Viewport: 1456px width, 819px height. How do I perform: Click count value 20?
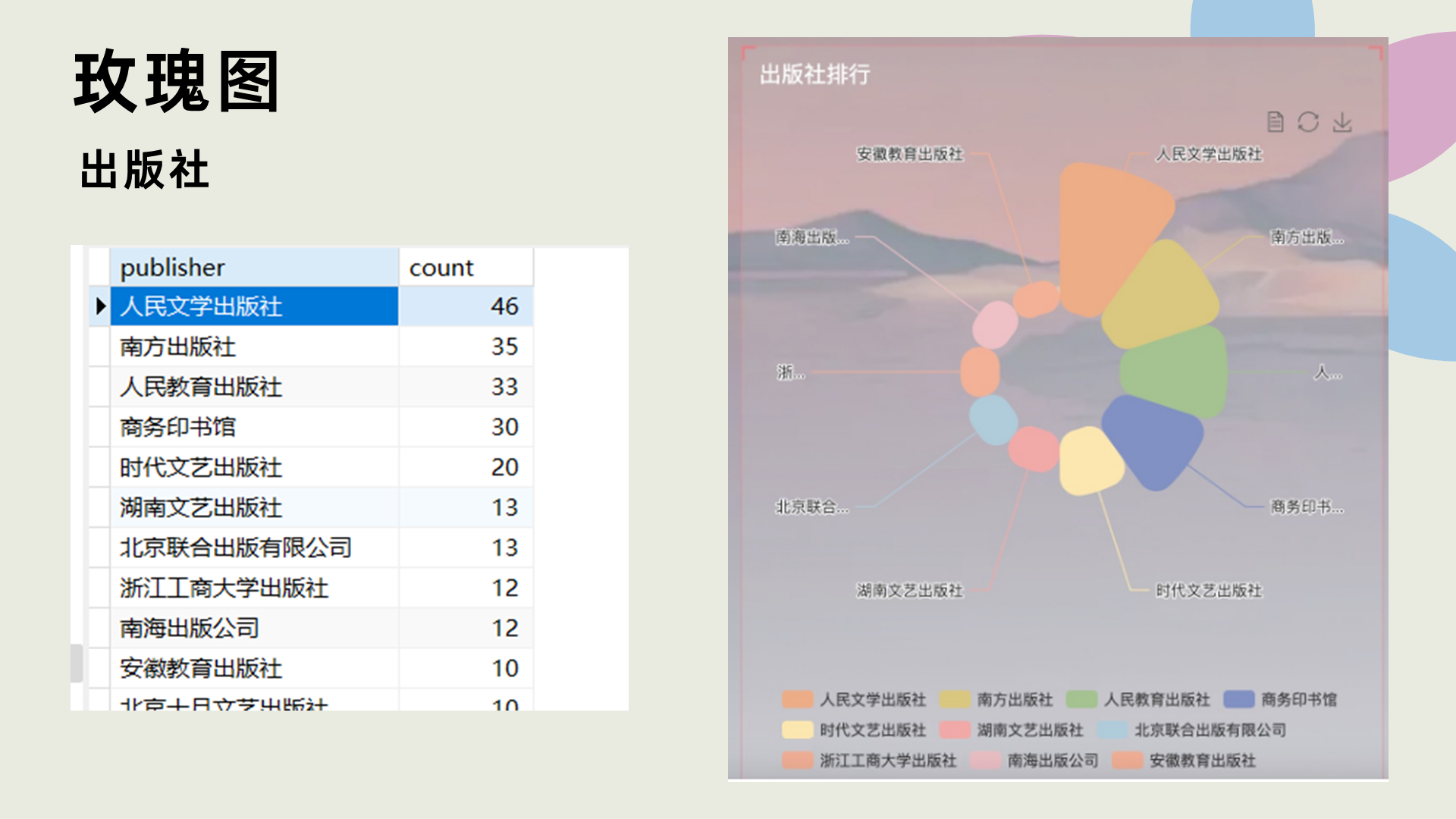click(504, 467)
